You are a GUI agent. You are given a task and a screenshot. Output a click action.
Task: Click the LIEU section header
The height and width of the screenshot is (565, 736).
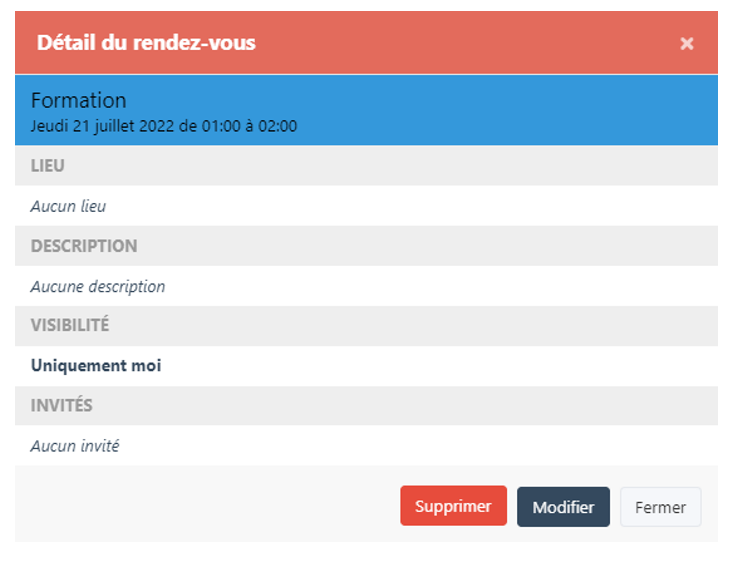click(x=48, y=166)
